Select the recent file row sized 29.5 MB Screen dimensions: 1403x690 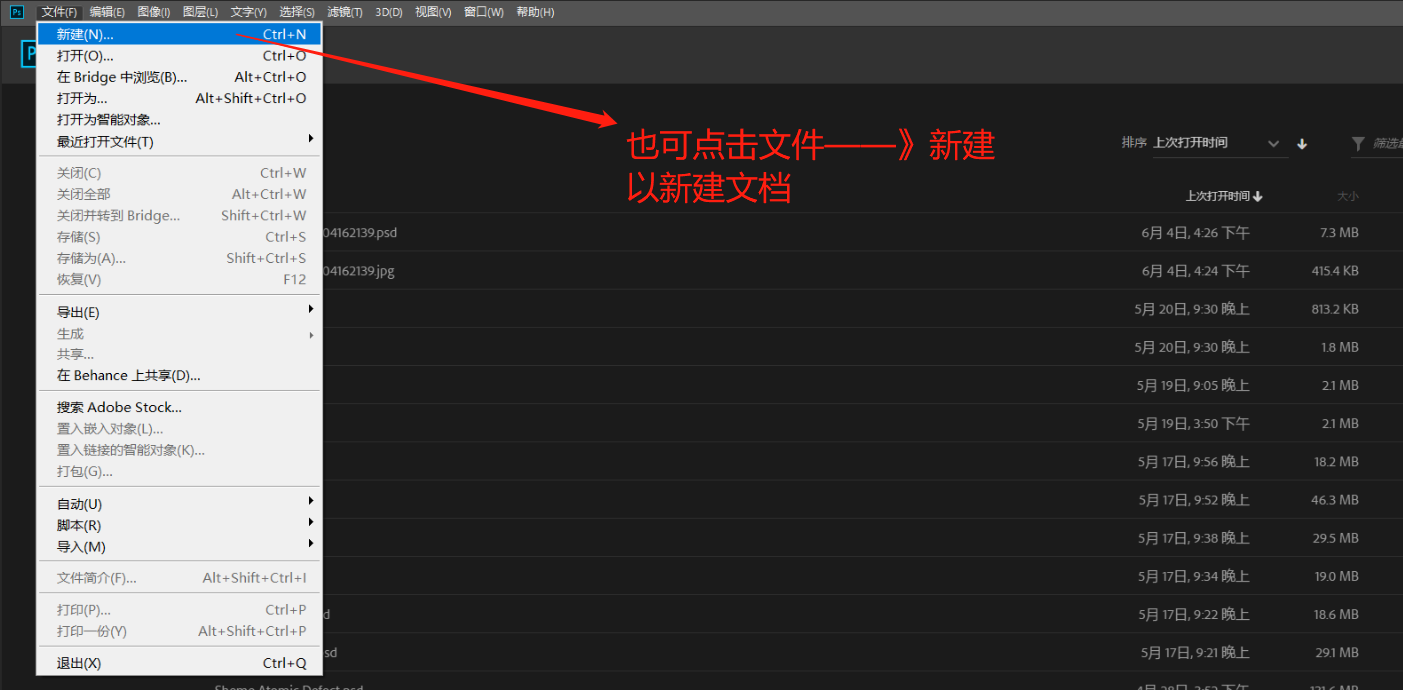click(863, 538)
